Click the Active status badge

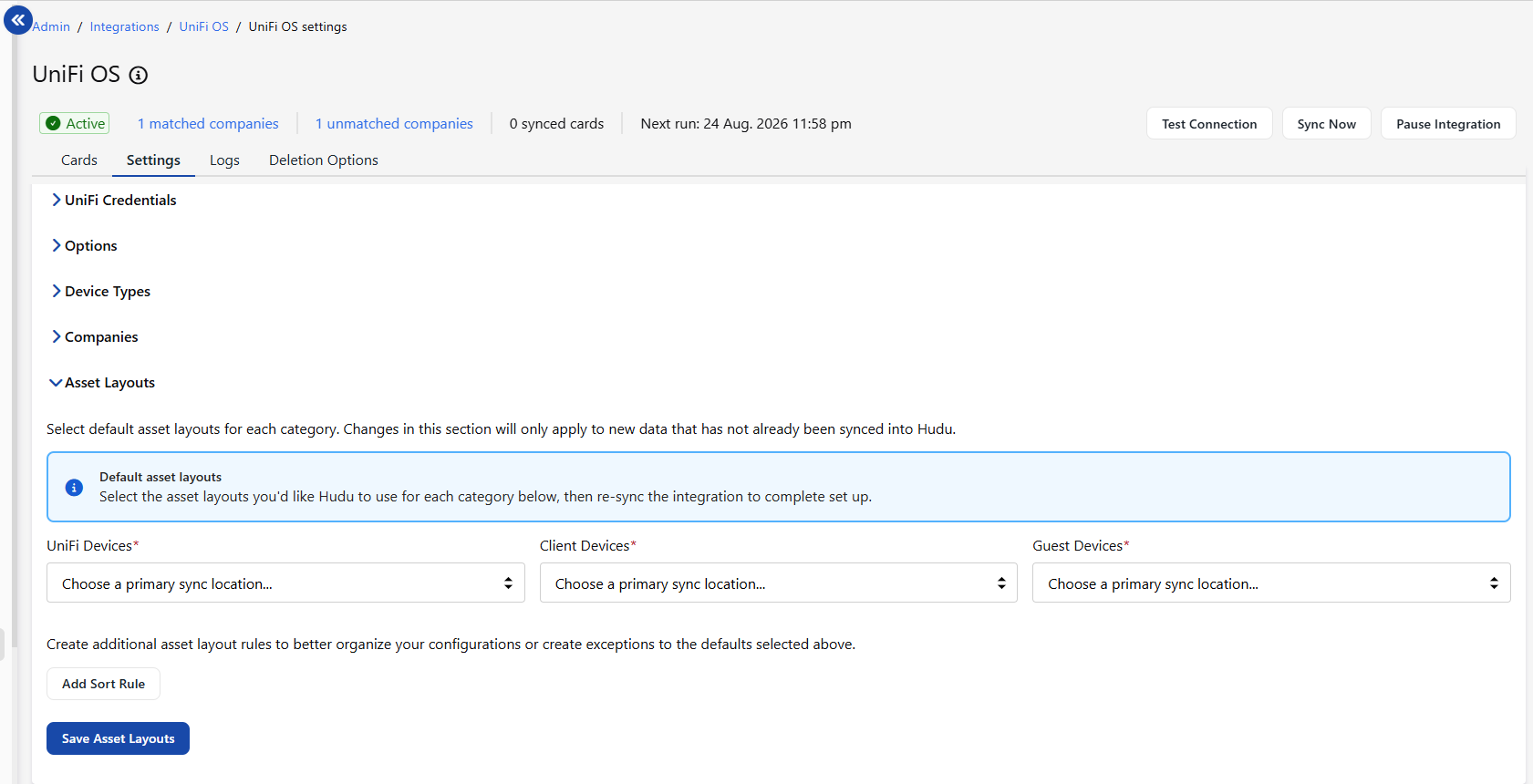(x=75, y=124)
